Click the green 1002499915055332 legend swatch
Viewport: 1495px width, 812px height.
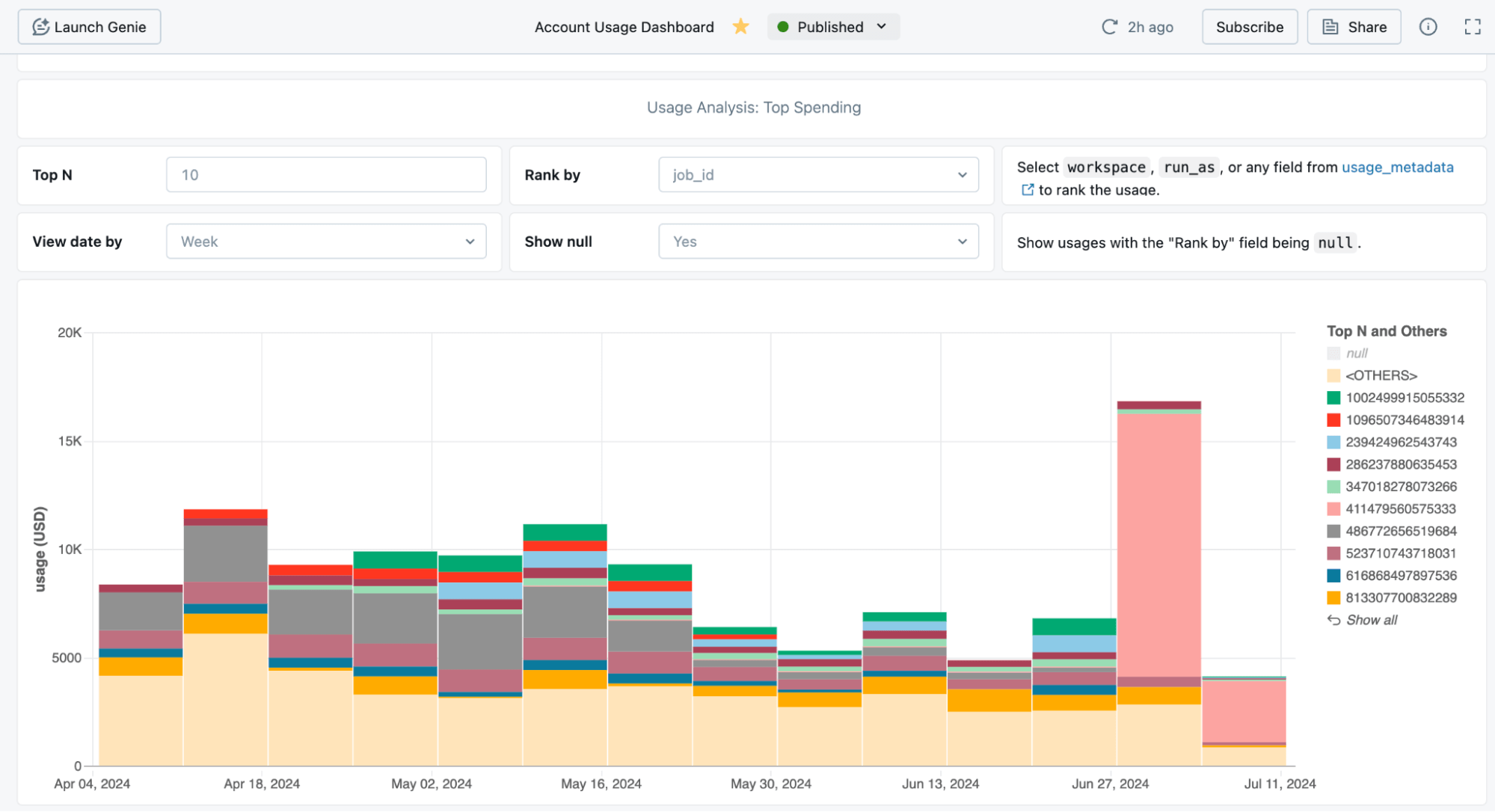tap(1333, 398)
